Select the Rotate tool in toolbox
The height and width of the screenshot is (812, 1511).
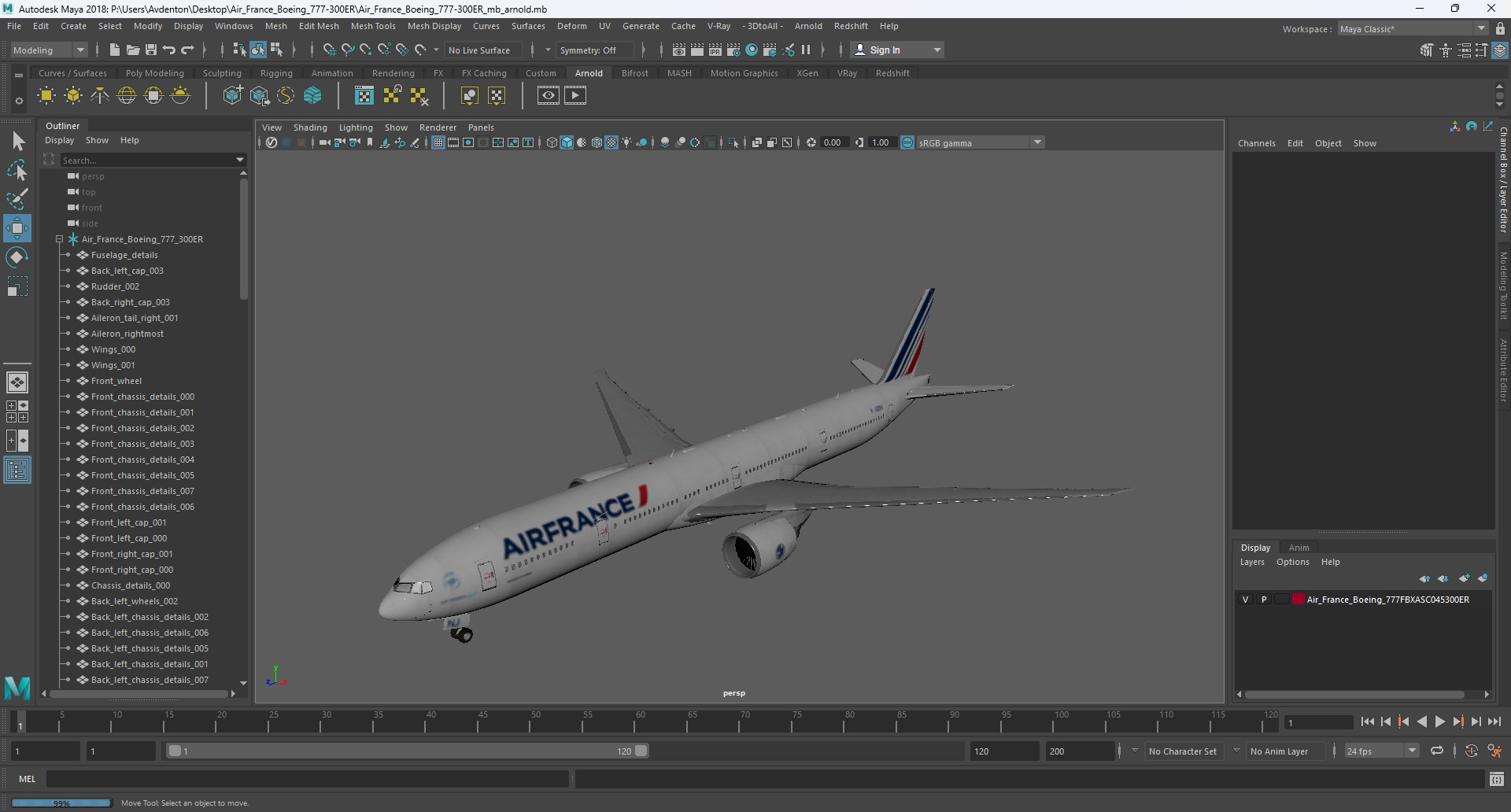click(x=17, y=257)
